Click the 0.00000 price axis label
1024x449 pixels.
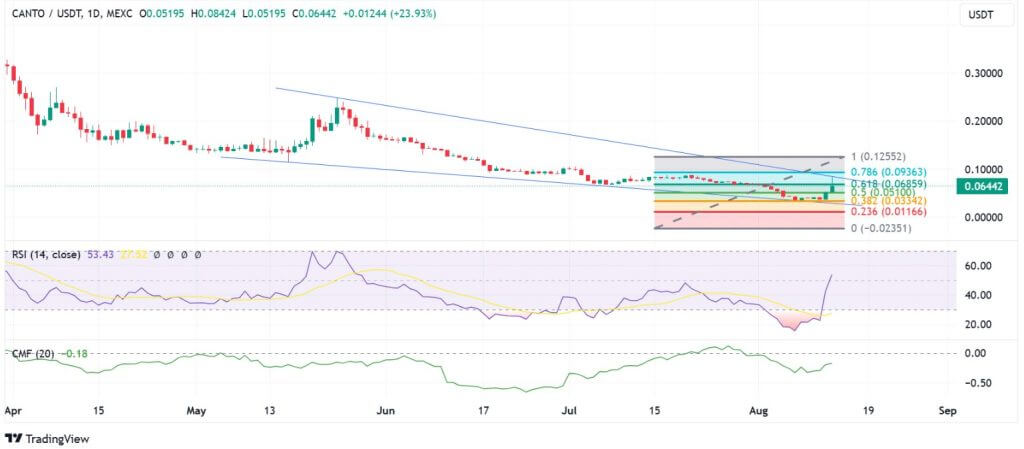click(984, 217)
